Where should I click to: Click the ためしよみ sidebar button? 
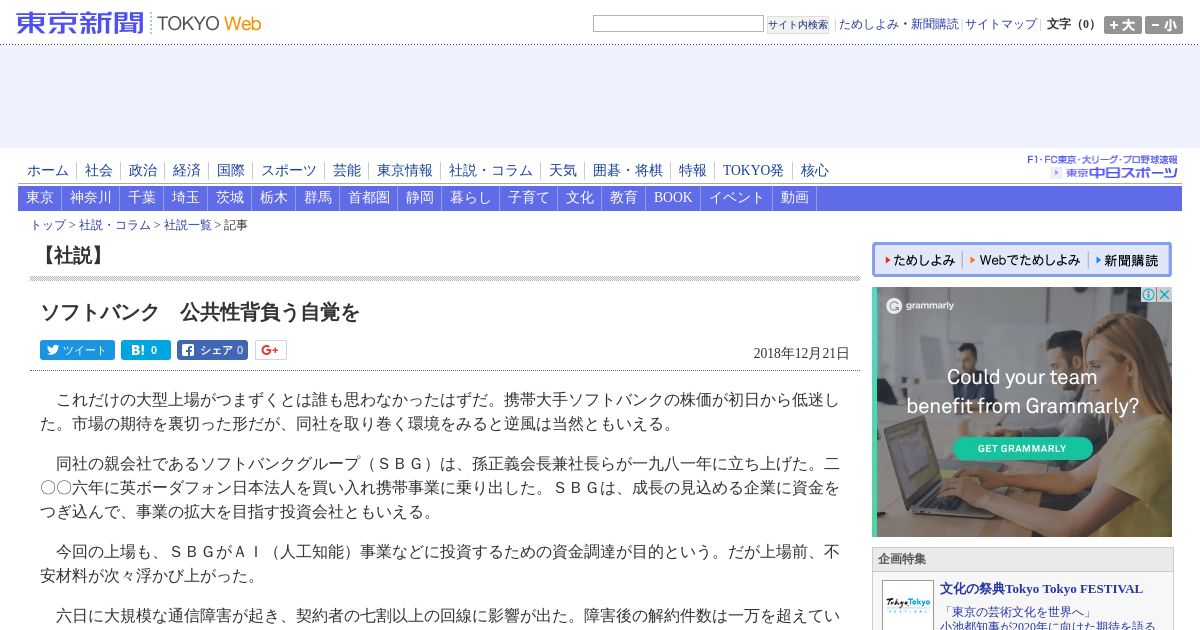coord(919,260)
